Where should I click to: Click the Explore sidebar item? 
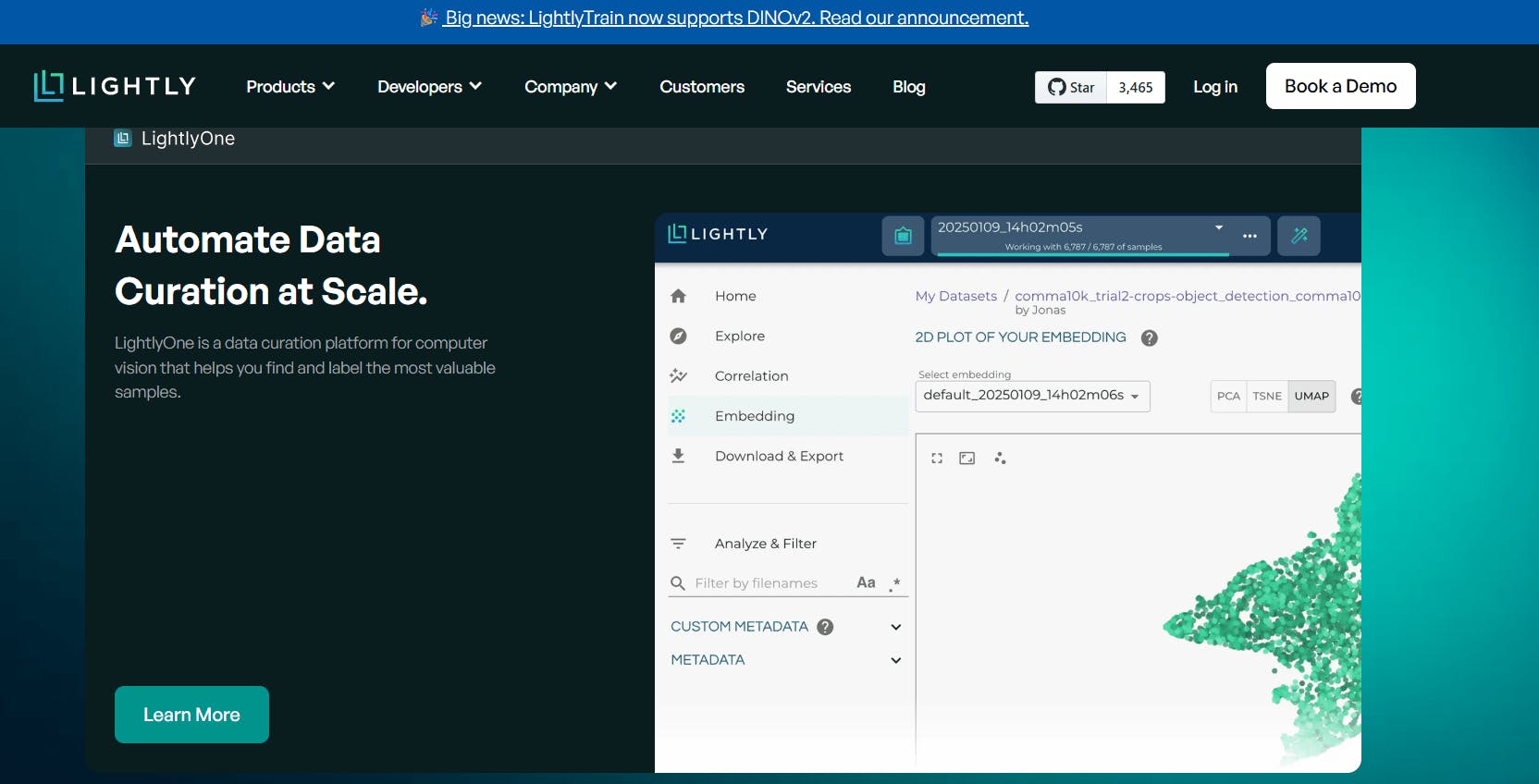click(x=788, y=336)
